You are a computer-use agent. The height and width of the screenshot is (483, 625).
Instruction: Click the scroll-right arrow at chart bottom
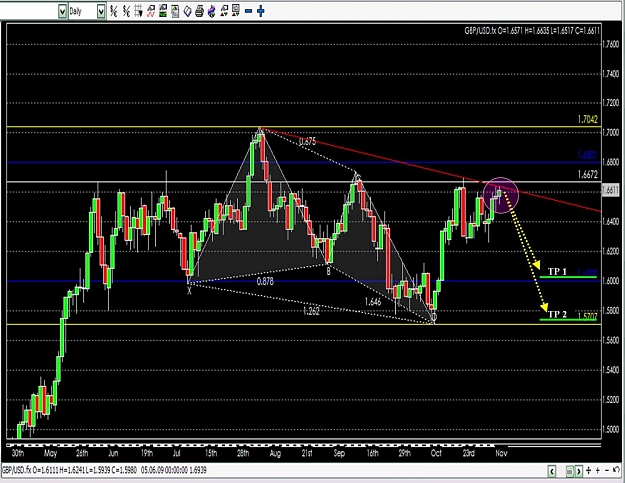tap(579, 471)
